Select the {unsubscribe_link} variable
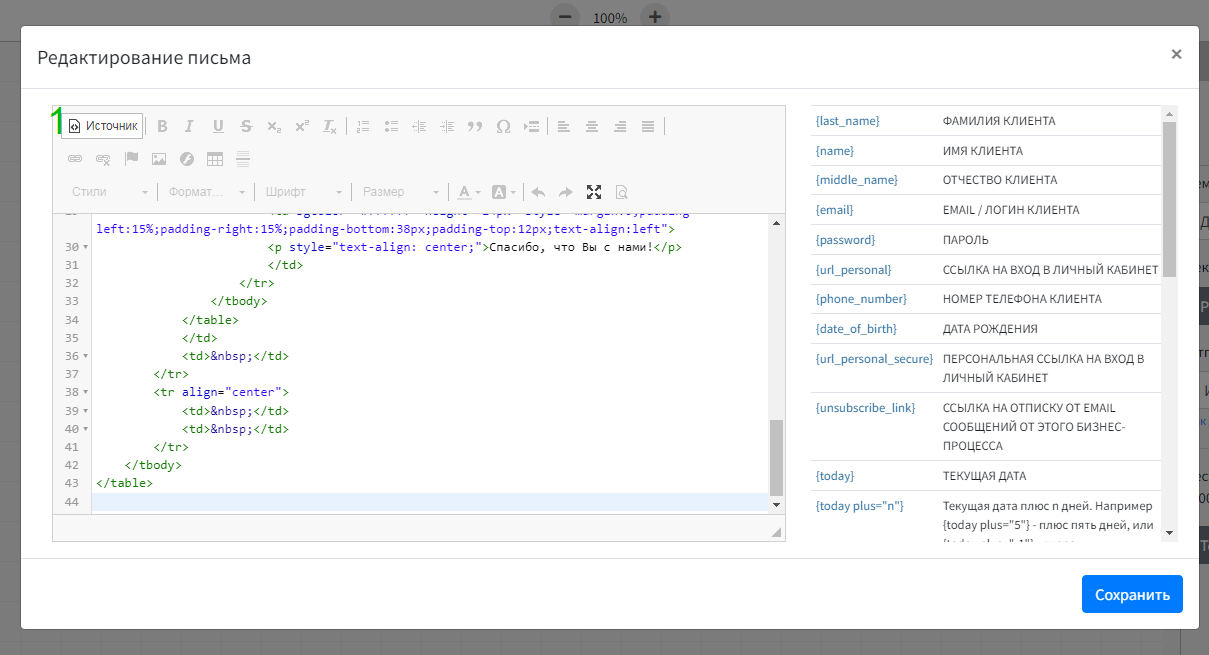Screen dimensions: 1209x655 tap(865, 408)
